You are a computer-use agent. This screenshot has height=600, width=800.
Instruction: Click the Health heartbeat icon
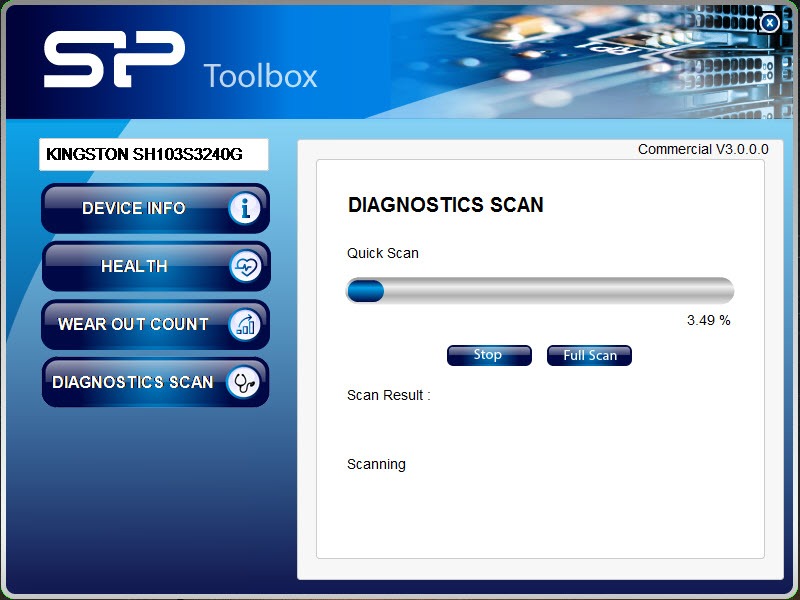tap(245, 266)
